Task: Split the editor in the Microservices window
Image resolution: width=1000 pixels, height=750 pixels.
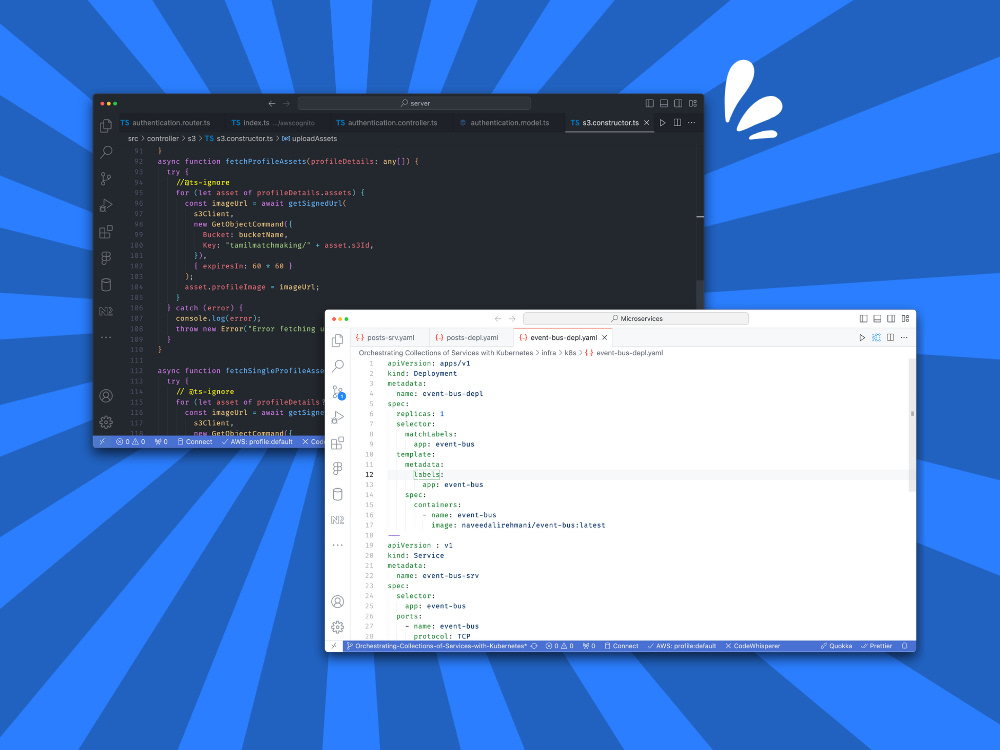Action: (890, 337)
